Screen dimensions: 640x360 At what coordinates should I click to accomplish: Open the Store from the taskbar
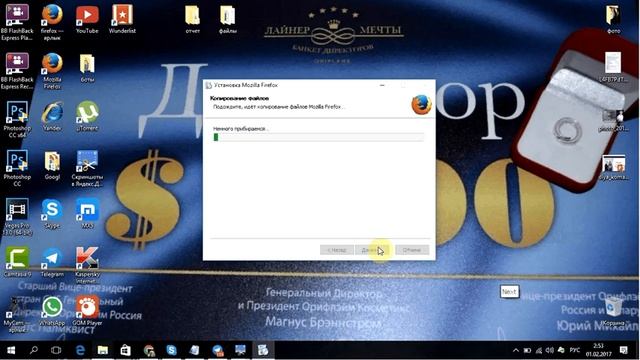coord(125,350)
